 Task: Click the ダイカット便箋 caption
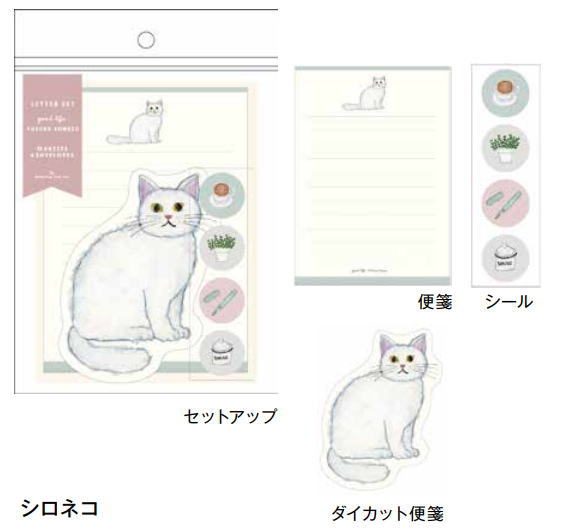pyautogui.click(x=388, y=514)
